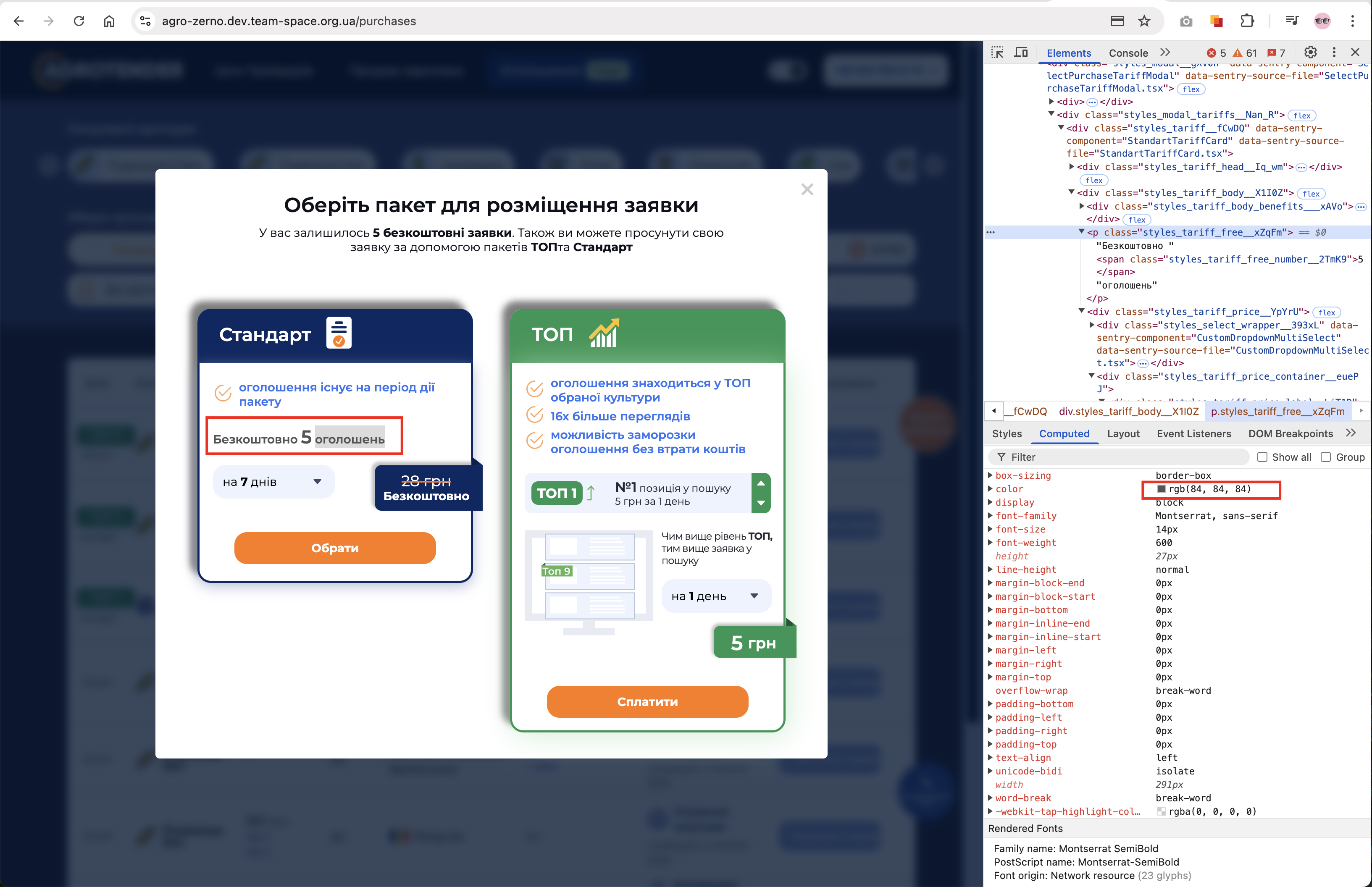Close the tariff modal with X
Viewport: 1372px width, 887px height.
(807, 189)
